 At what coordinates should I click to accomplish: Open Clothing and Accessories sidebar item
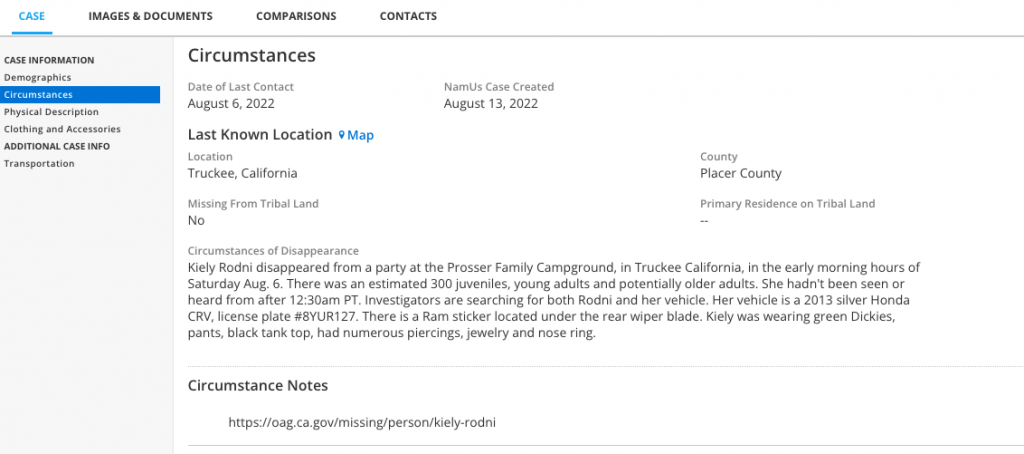coord(62,129)
